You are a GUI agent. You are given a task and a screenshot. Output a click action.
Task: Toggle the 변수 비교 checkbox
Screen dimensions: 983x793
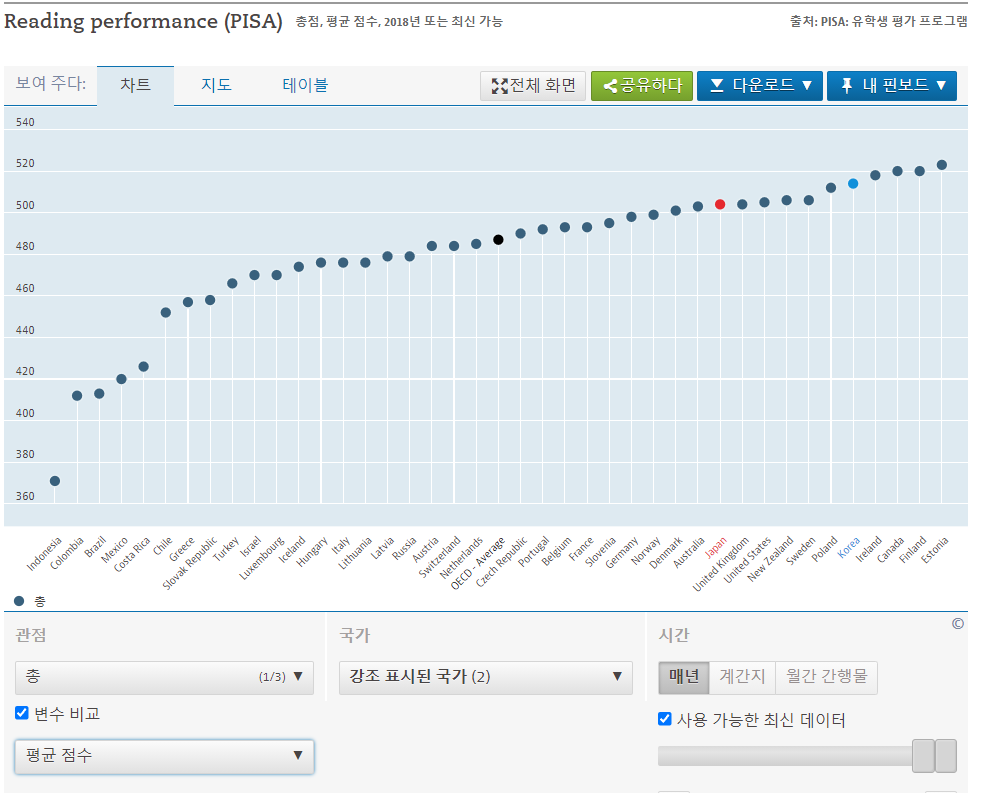click(x=22, y=713)
